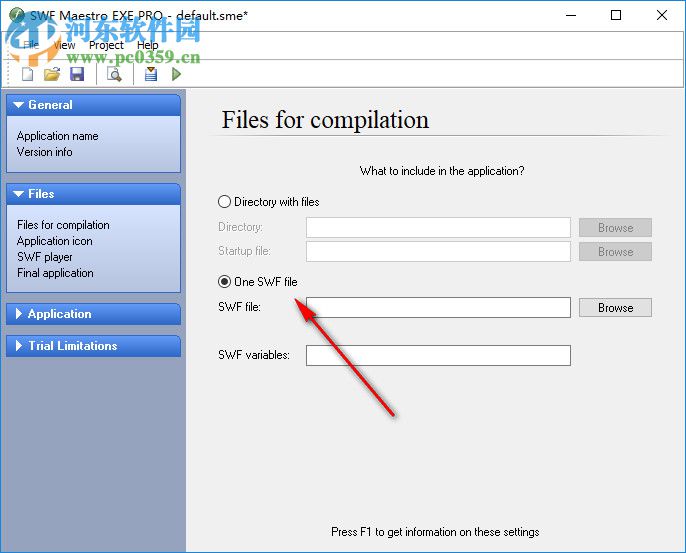Click disabled Browse button beside Directory field
Screen dimensions: 686x553
(615, 228)
